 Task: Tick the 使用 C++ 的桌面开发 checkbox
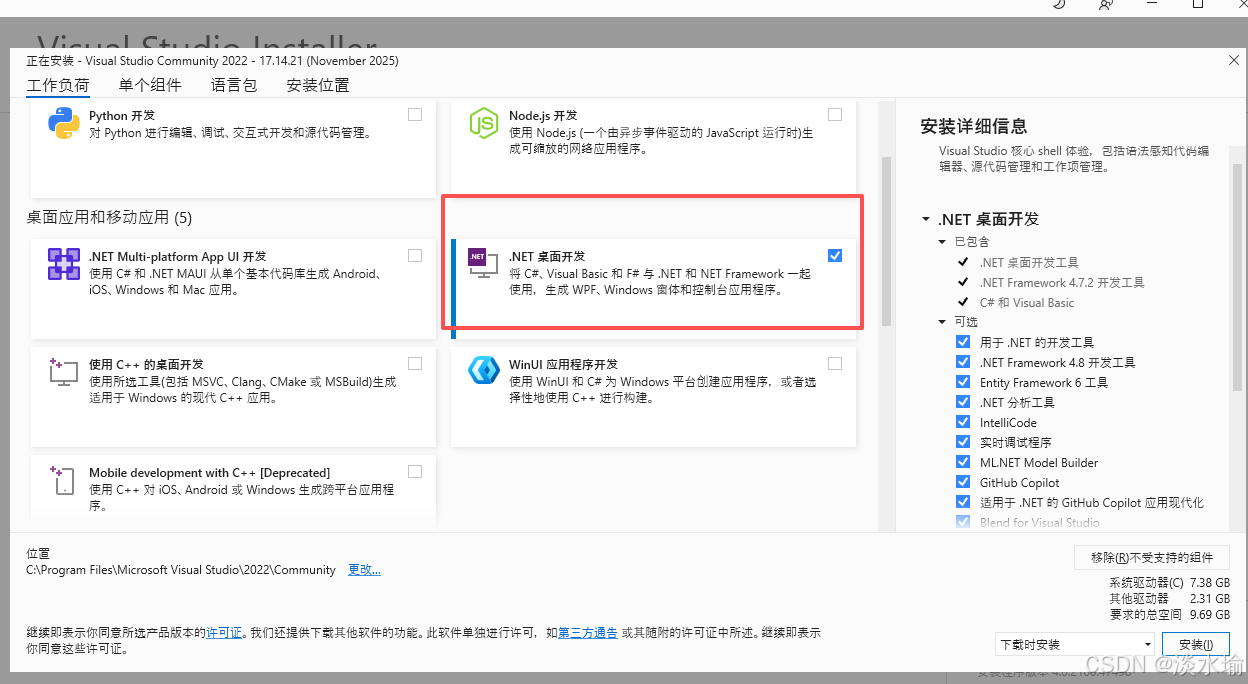[x=415, y=364]
